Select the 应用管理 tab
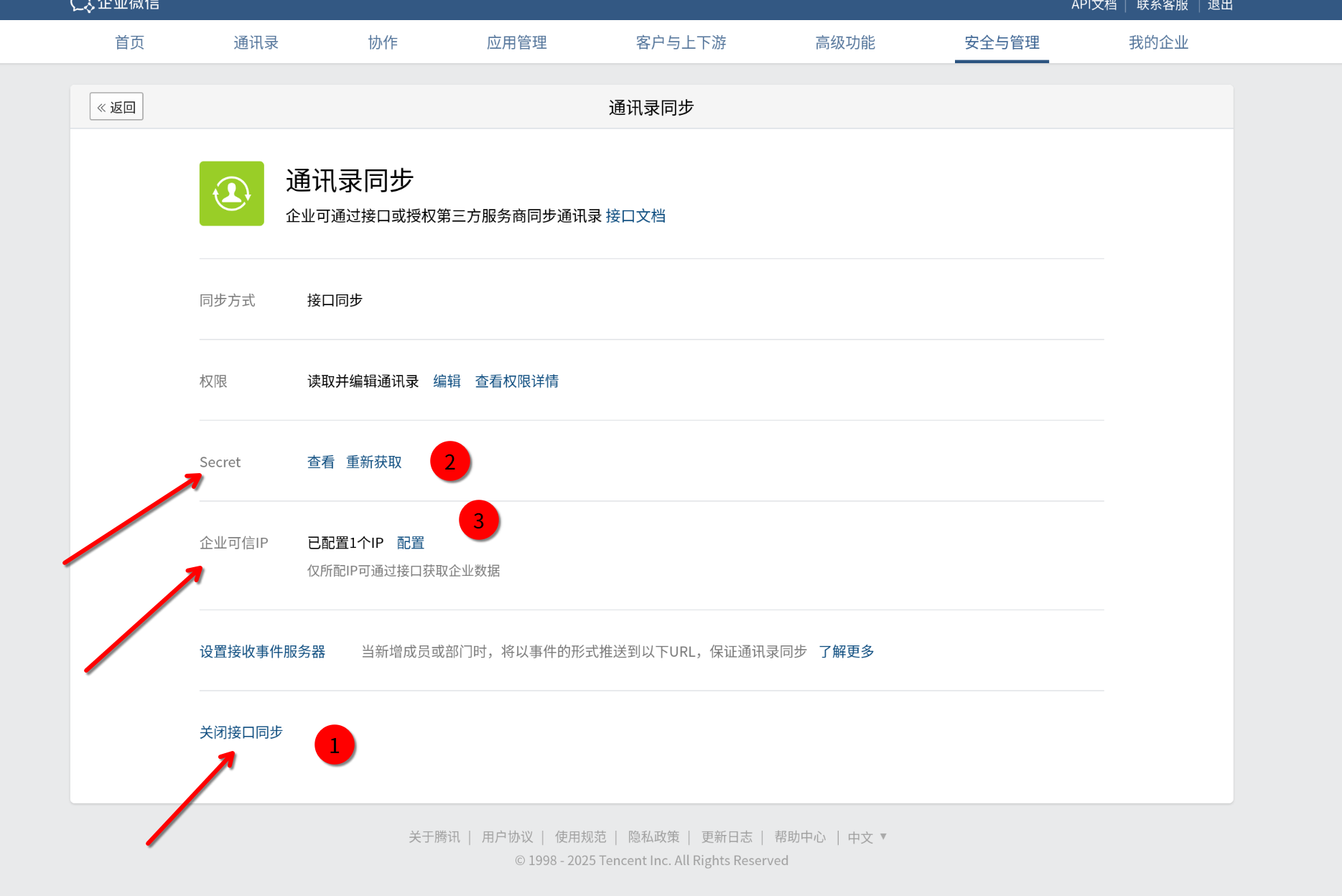1342x896 pixels. (x=516, y=42)
